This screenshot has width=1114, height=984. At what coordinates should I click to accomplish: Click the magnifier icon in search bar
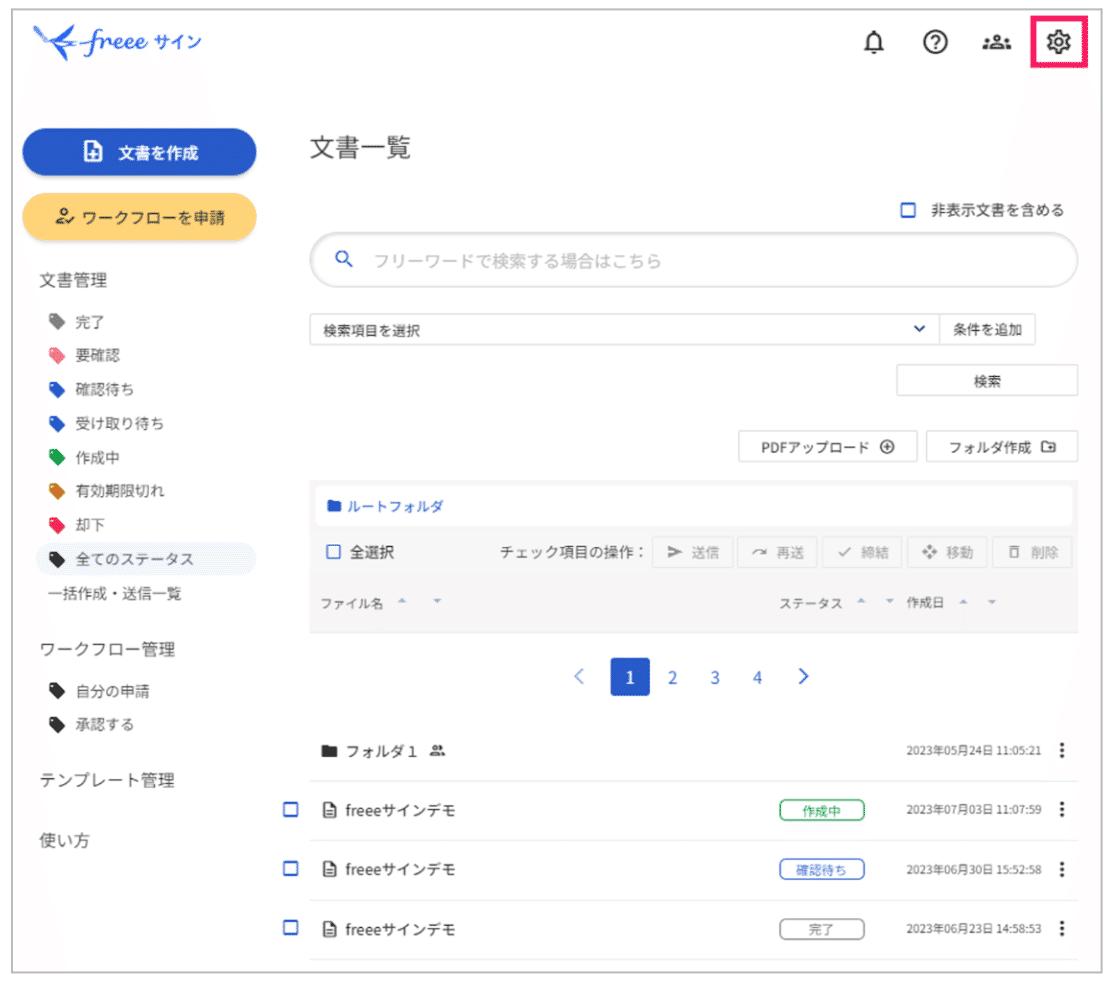click(x=344, y=259)
